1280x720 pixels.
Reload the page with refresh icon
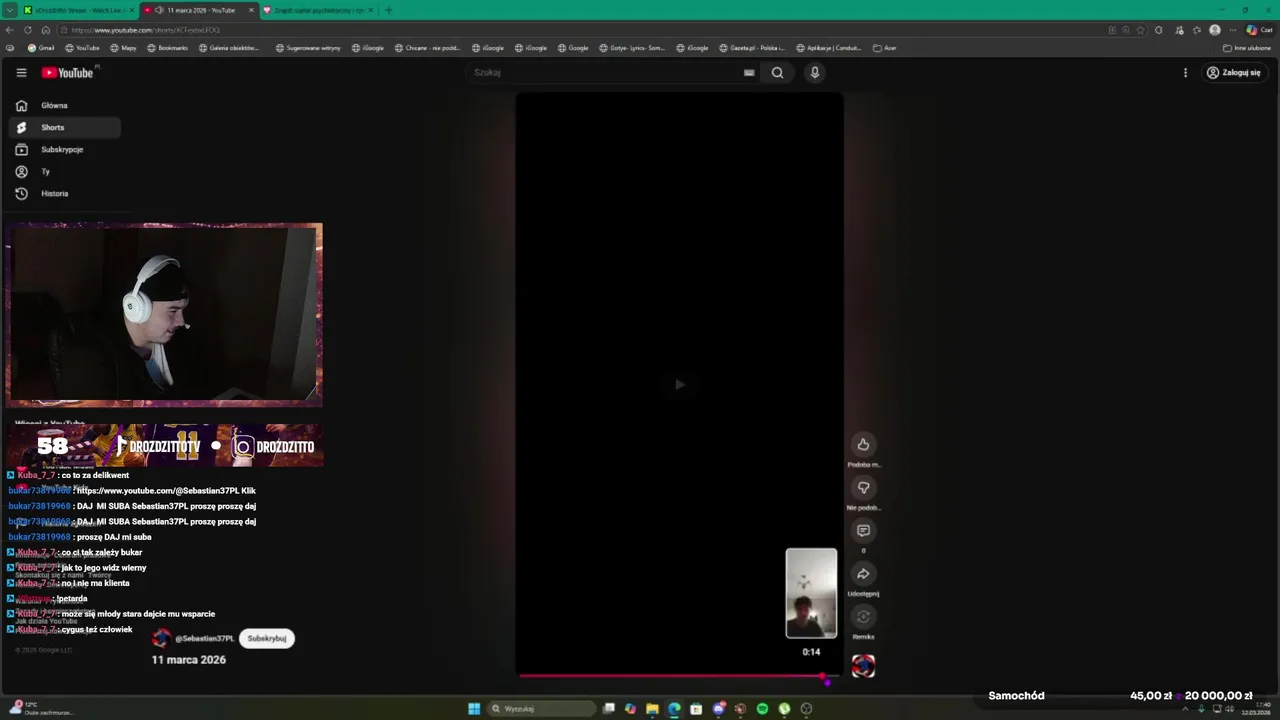[x=28, y=30]
